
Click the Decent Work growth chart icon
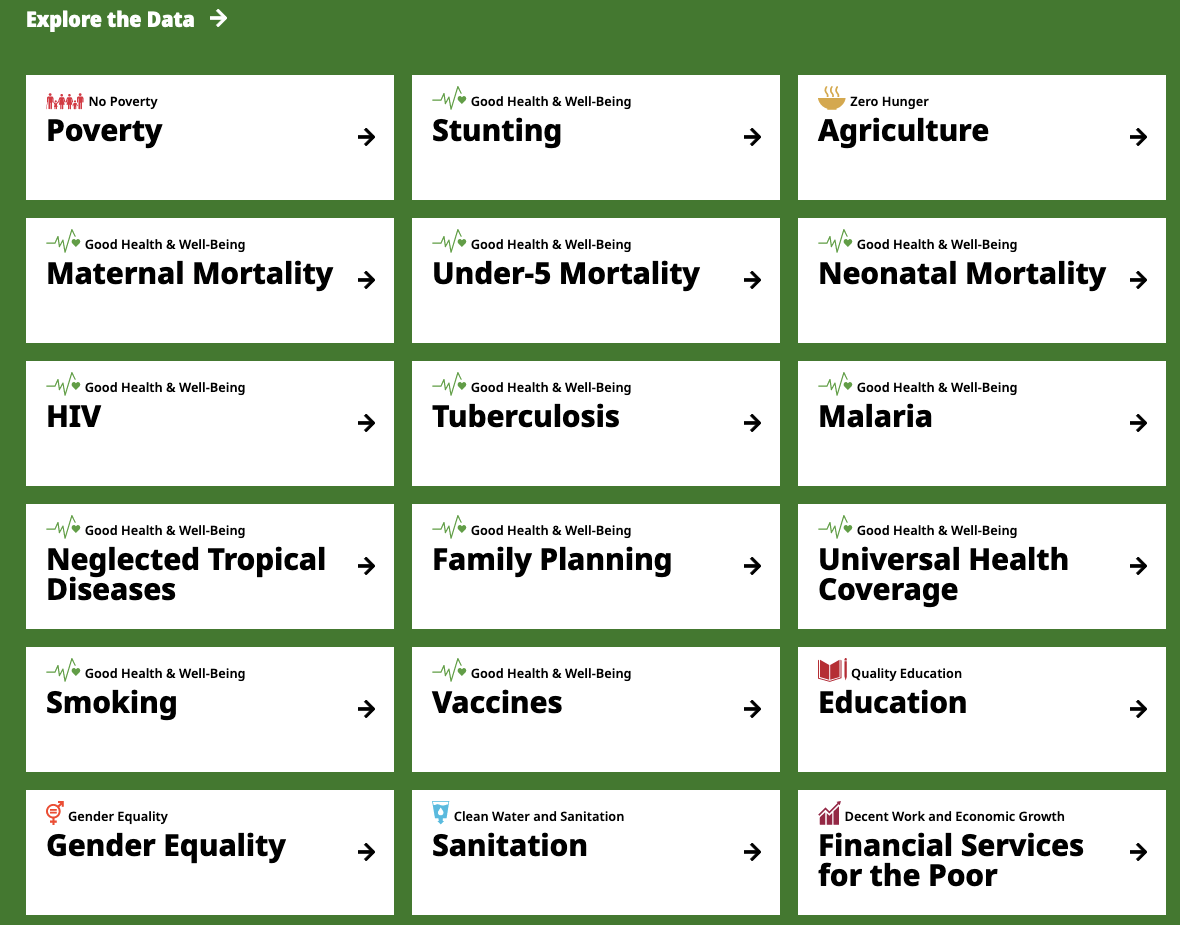coord(829,814)
